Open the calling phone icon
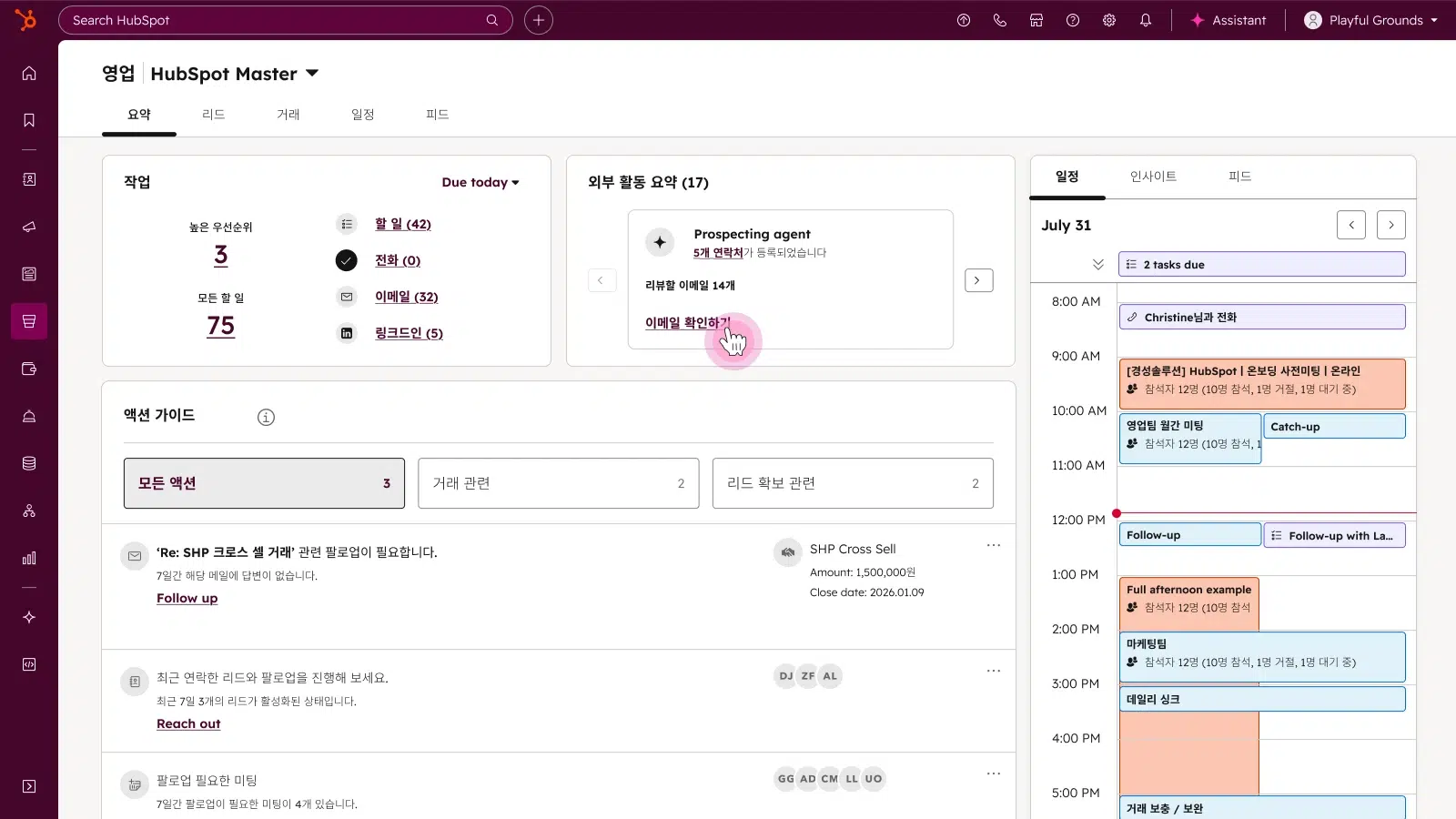This screenshot has width=1456, height=819. click(x=1000, y=20)
